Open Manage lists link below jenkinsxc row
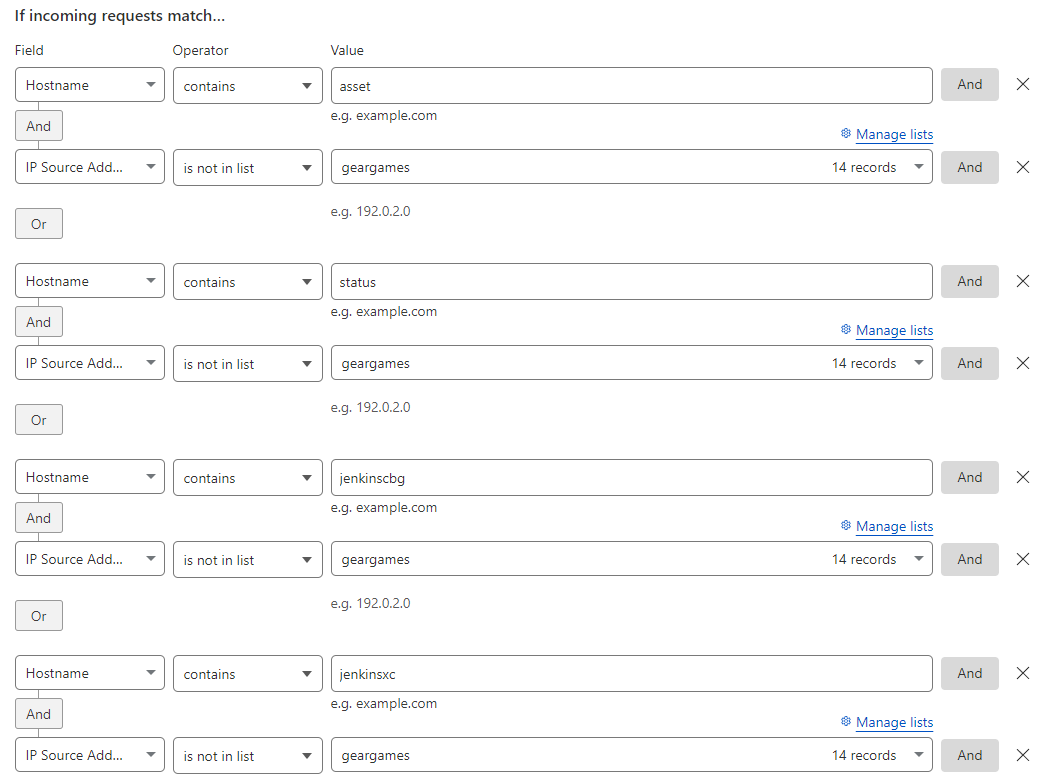Screen dimensions: 1041x783 pyautogui.click(x=894, y=723)
